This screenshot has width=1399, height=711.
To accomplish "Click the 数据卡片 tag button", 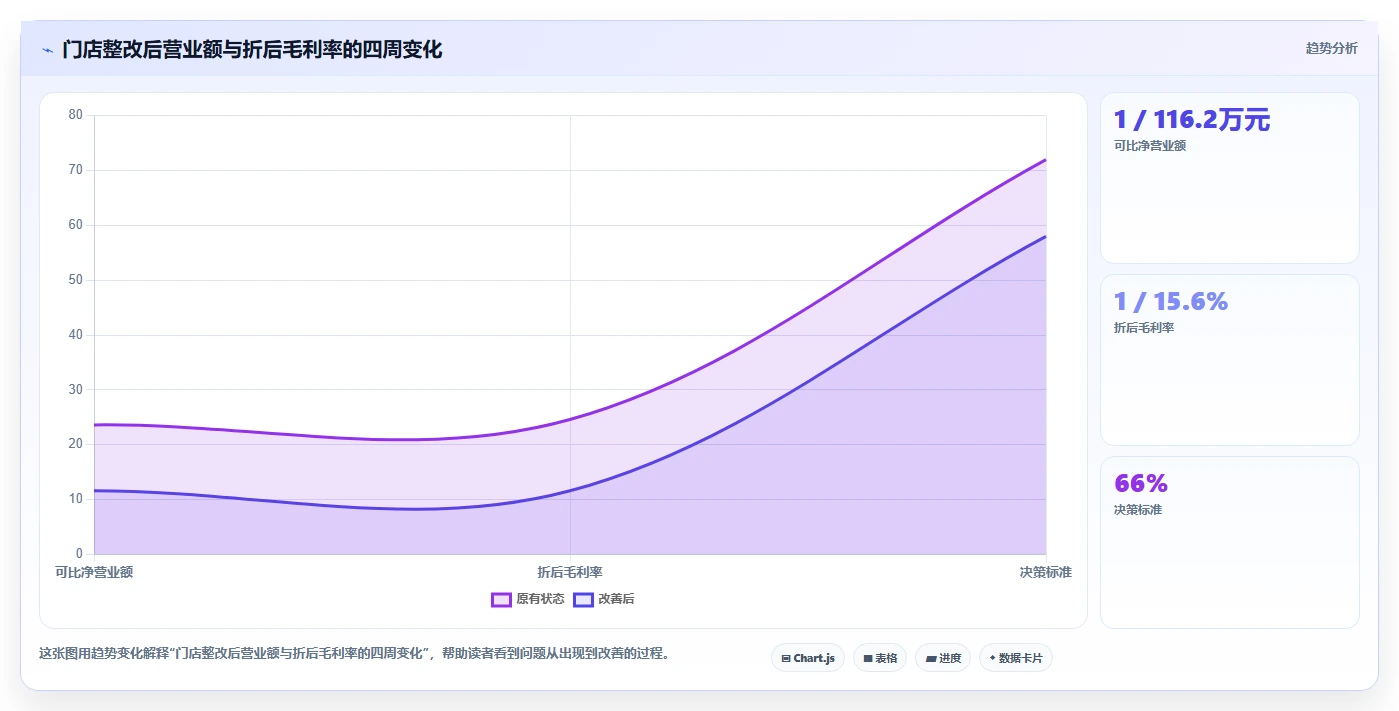I will [1016, 658].
